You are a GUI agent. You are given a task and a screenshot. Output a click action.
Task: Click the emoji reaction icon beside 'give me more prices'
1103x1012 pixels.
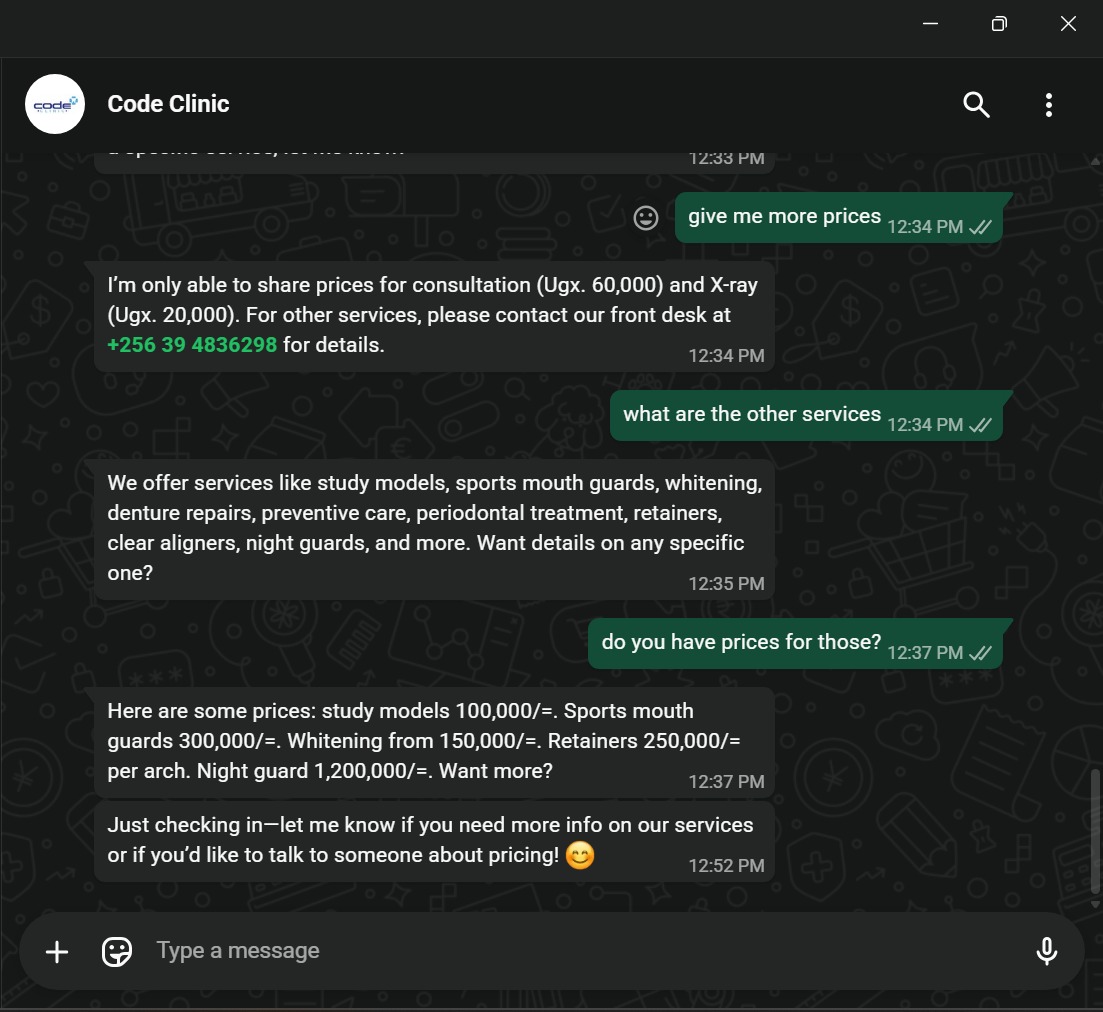(x=645, y=217)
